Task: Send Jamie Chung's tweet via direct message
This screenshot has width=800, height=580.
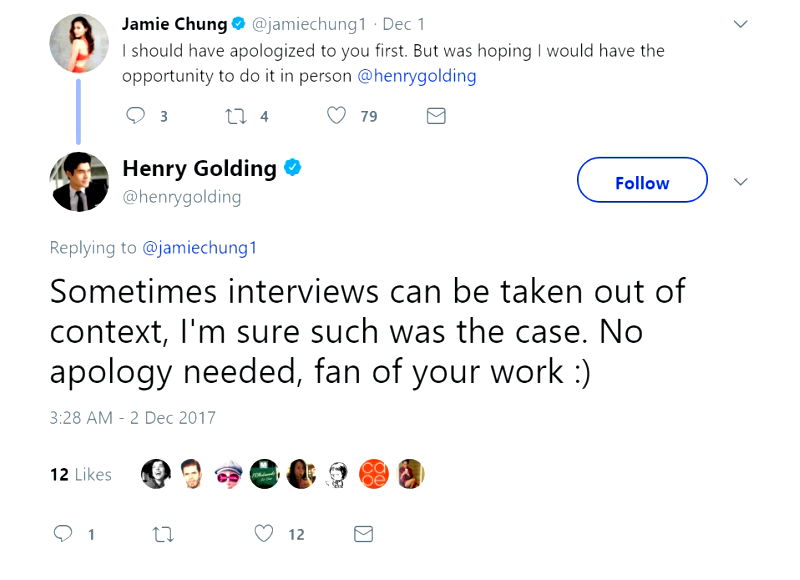Action: (x=435, y=116)
